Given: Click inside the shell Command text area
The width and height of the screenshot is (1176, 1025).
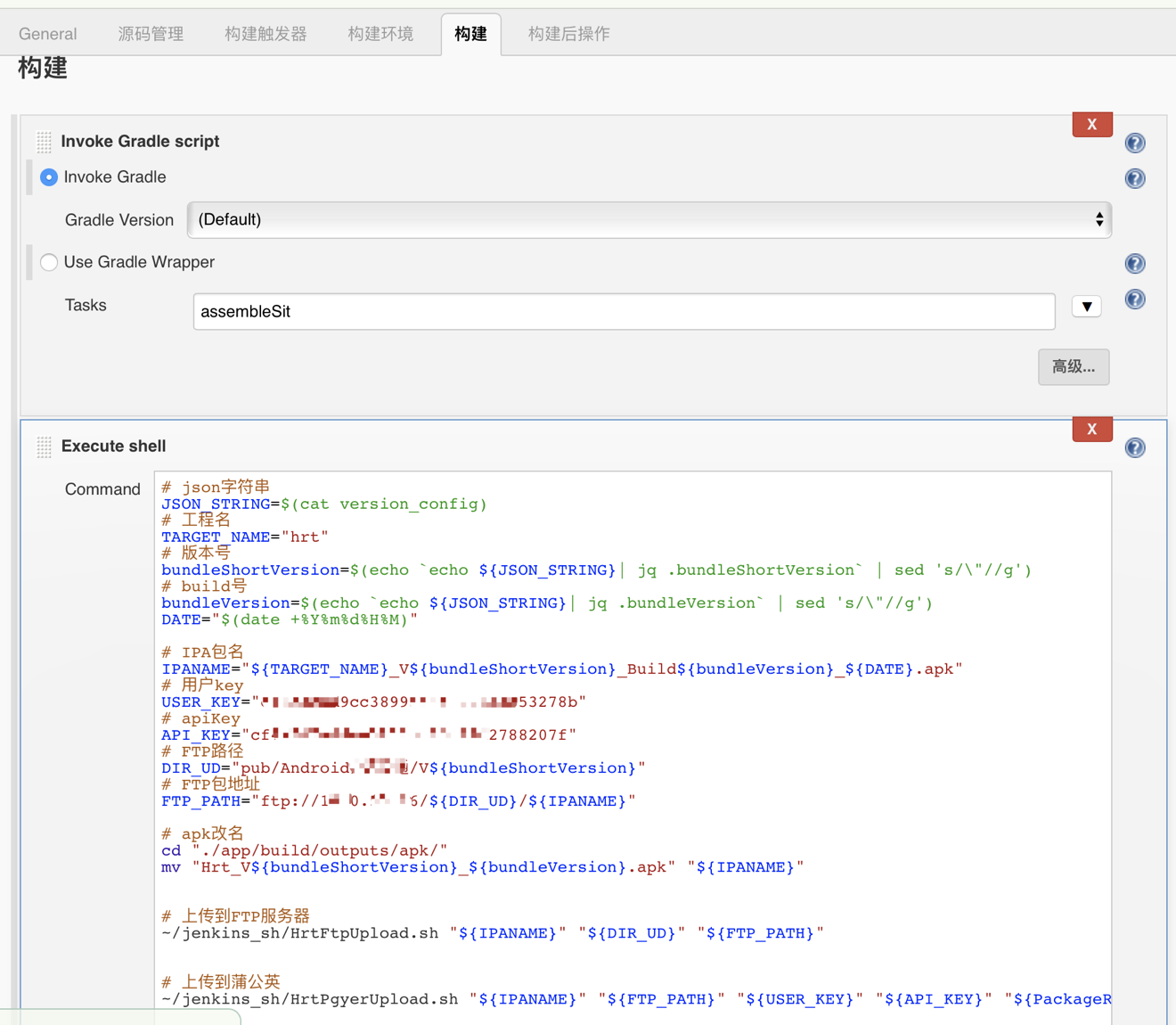Looking at the screenshot, I should [633, 748].
